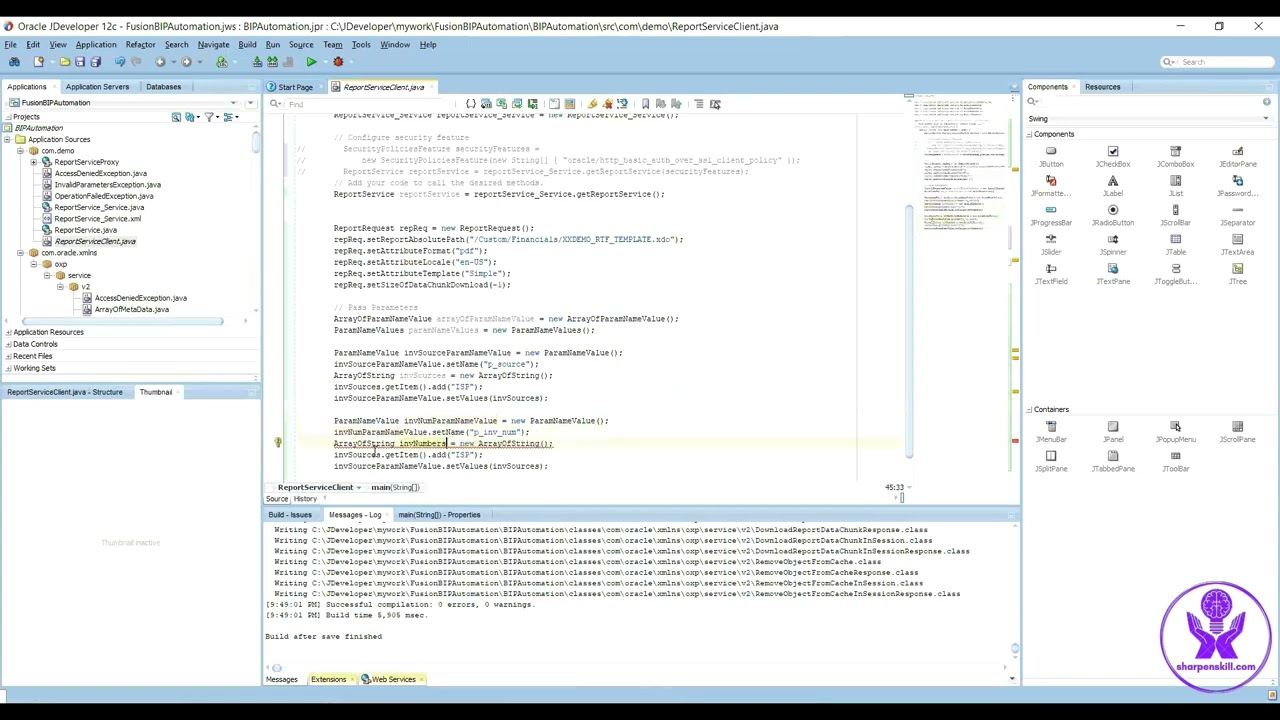Click the Save All toolbar icon
Viewport: 1280px width, 720px height.
tap(96, 62)
